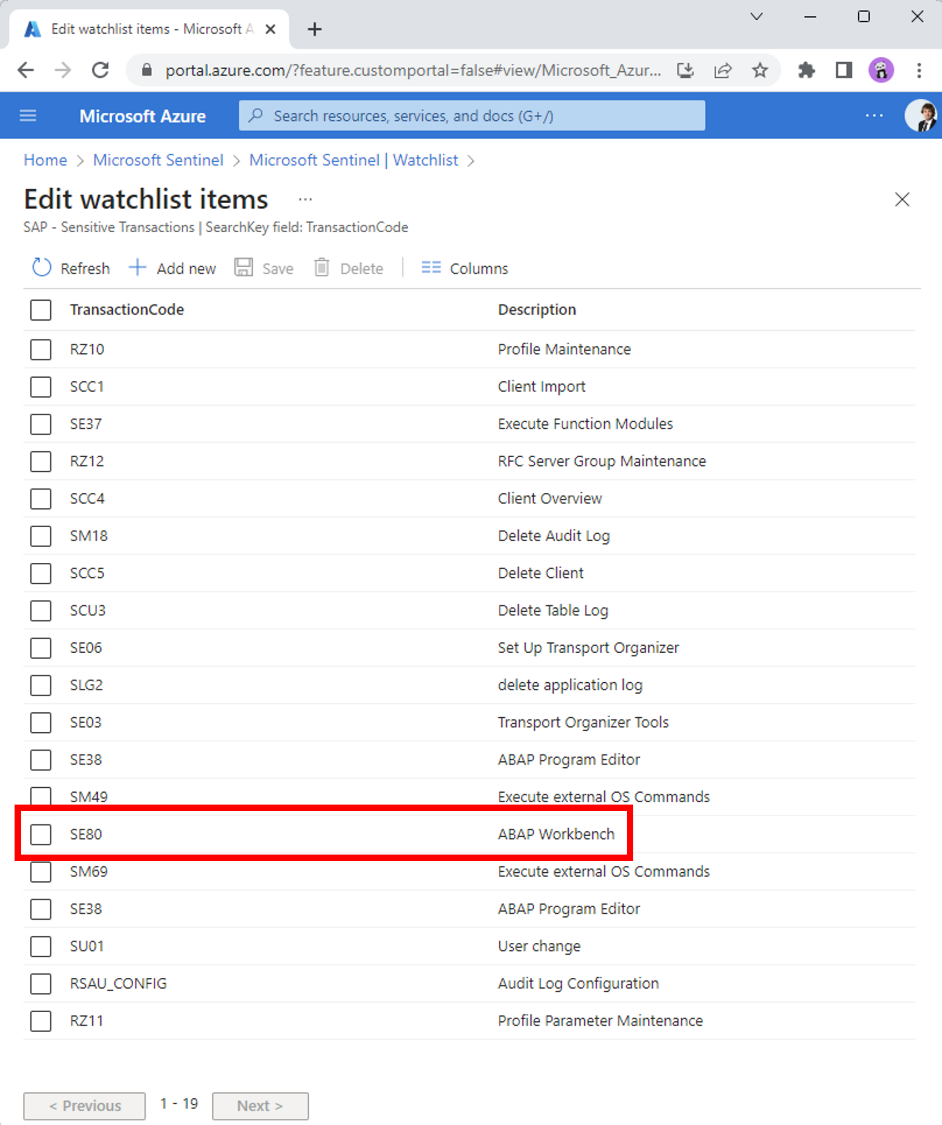
Task: Click the browser forward arrow
Action: tap(63, 70)
